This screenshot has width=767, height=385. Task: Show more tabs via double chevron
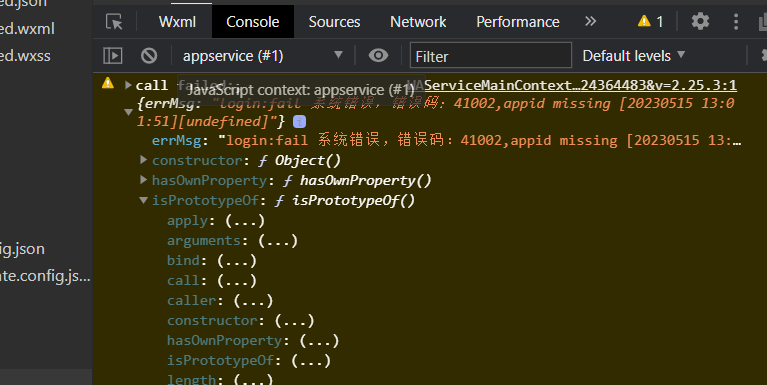590,22
